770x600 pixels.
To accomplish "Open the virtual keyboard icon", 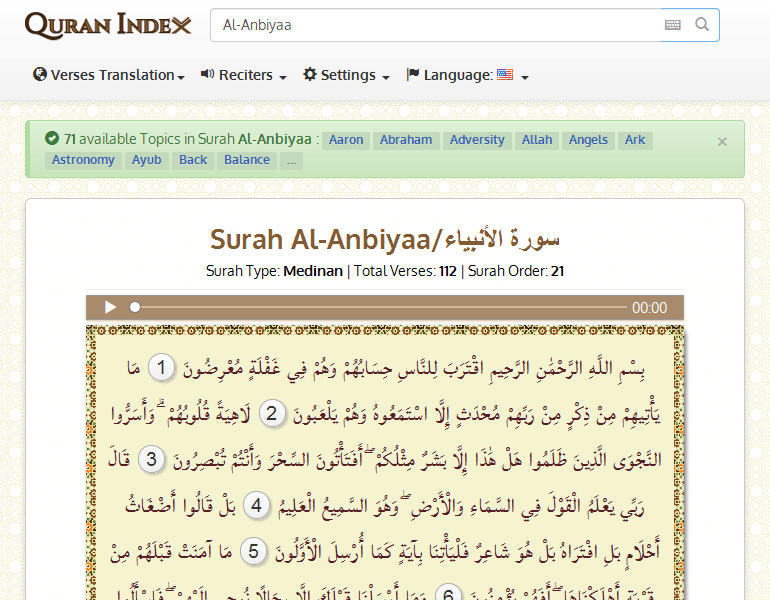I will point(672,25).
